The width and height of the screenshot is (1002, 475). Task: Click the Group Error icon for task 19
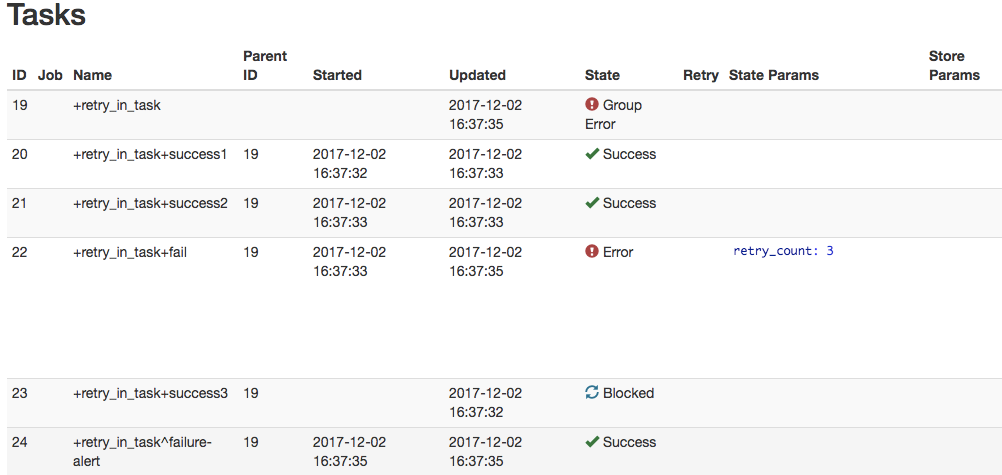(592, 105)
